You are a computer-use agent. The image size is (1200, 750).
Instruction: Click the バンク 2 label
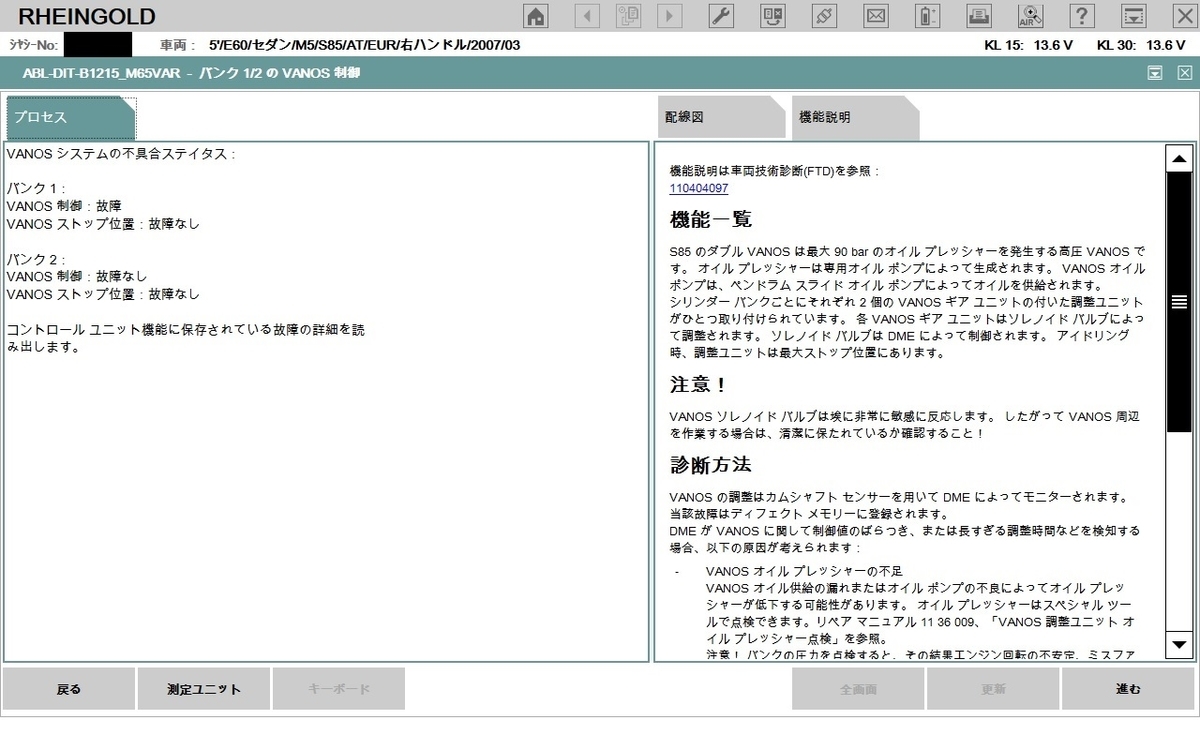(35, 259)
